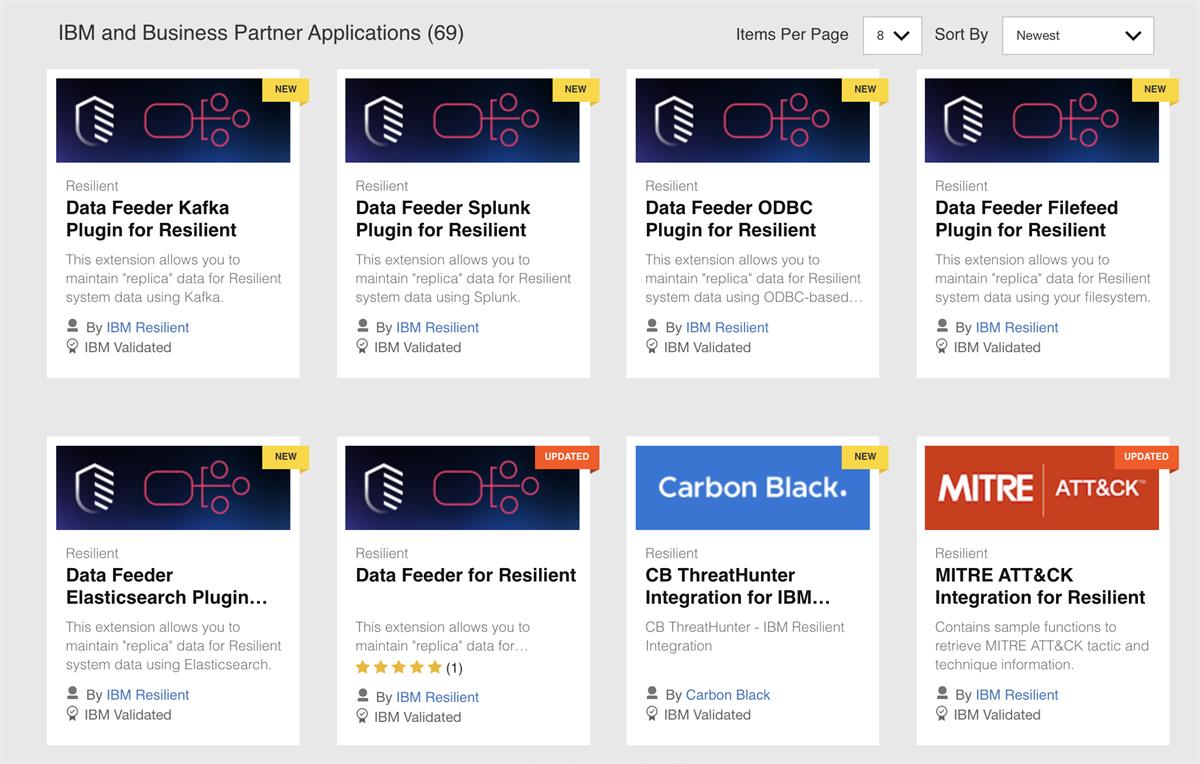The width and height of the screenshot is (1200, 764).
Task: Click the Carbon Black logo banner
Action: pyautogui.click(x=752, y=487)
